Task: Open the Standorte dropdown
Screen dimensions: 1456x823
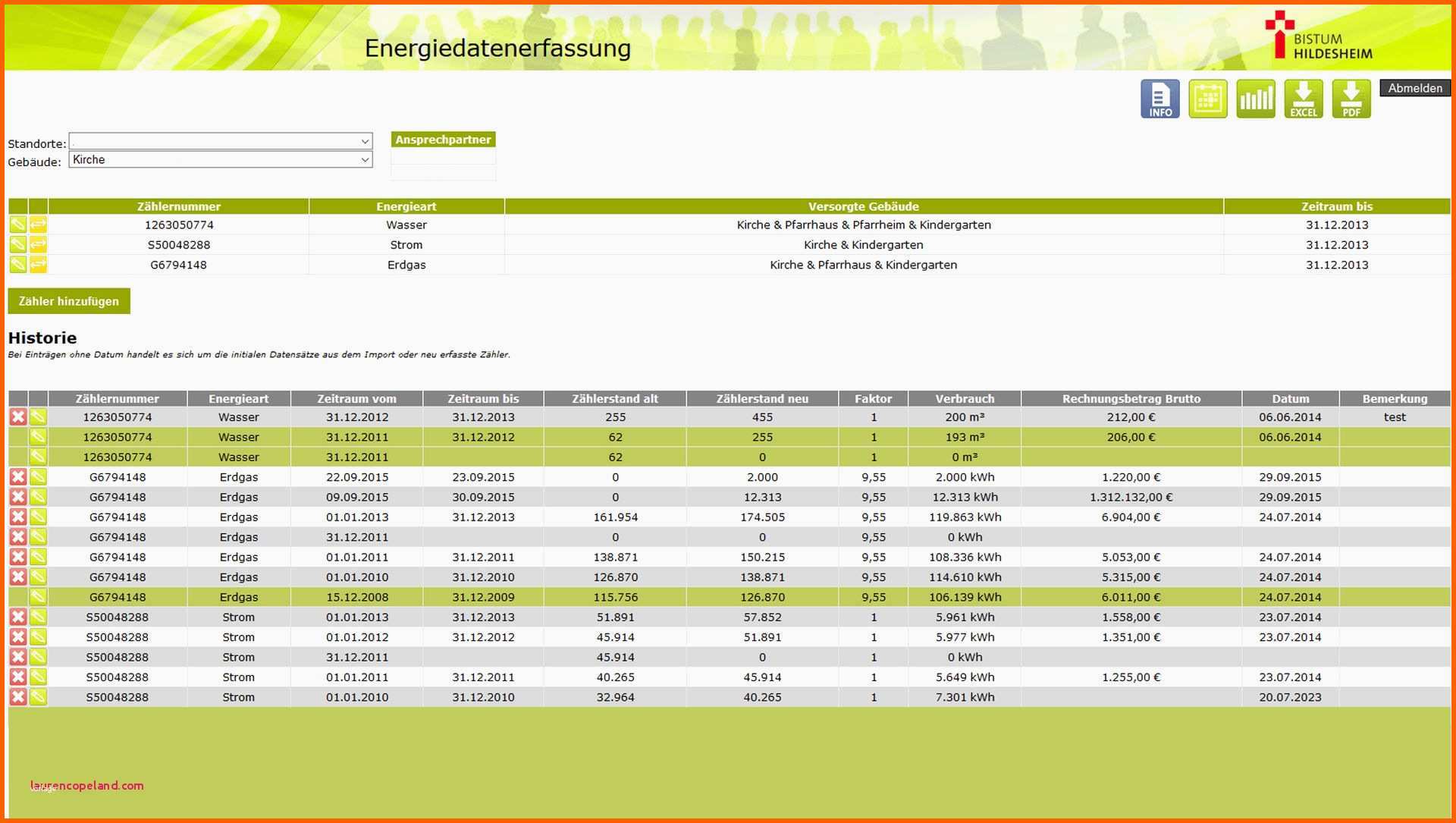Action: pyautogui.click(x=221, y=141)
